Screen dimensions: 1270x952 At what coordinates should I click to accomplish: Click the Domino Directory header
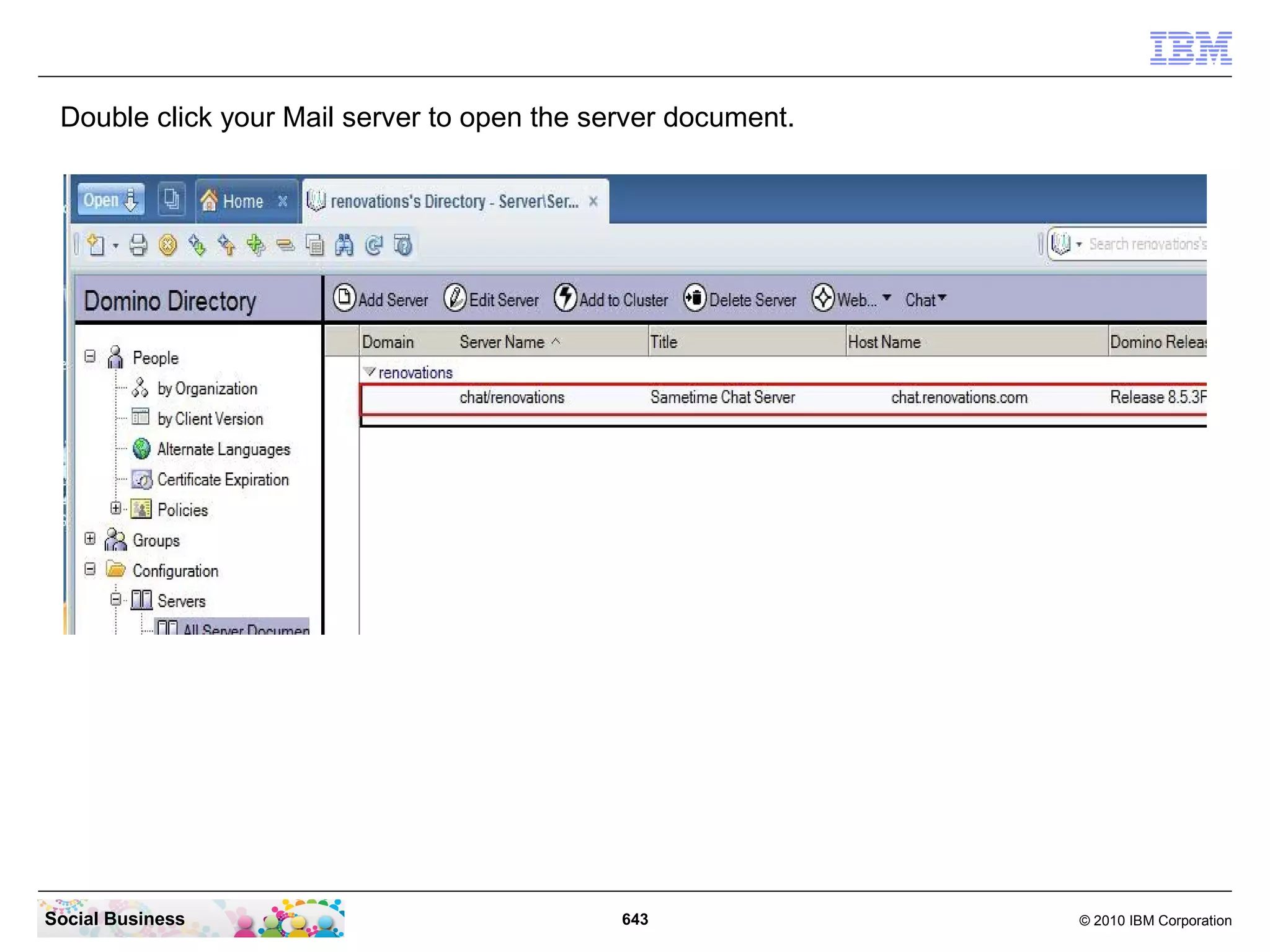pyautogui.click(x=170, y=301)
